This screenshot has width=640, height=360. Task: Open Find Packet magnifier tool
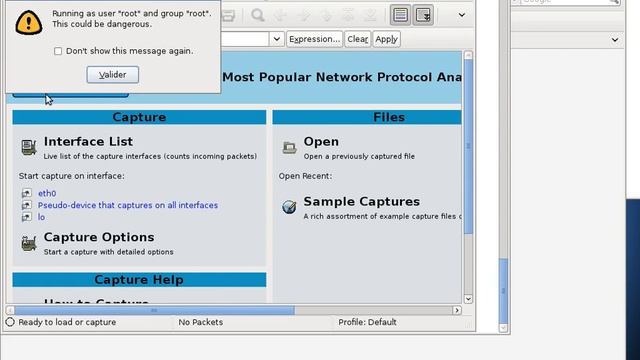[258, 16]
